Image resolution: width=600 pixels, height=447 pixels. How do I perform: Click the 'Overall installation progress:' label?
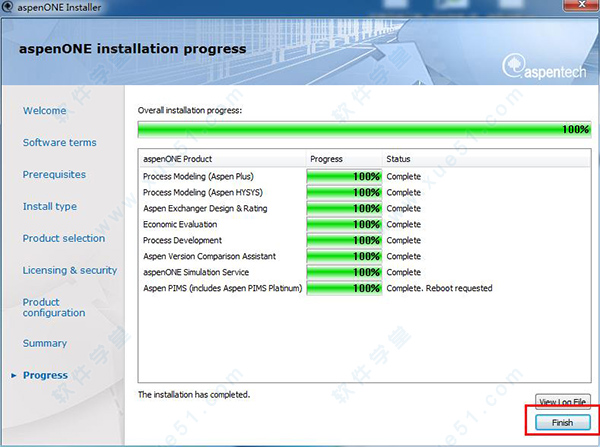coord(190,111)
